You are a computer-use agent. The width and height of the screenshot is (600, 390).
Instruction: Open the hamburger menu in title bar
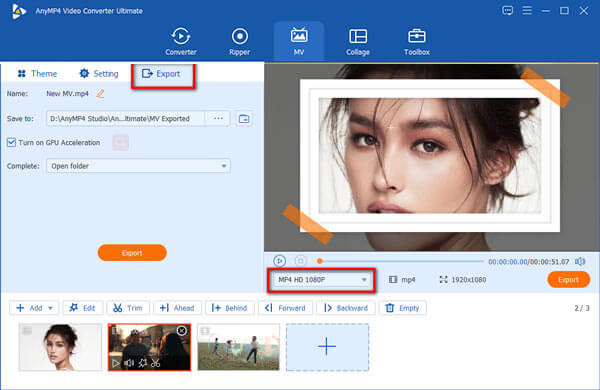point(527,10)
